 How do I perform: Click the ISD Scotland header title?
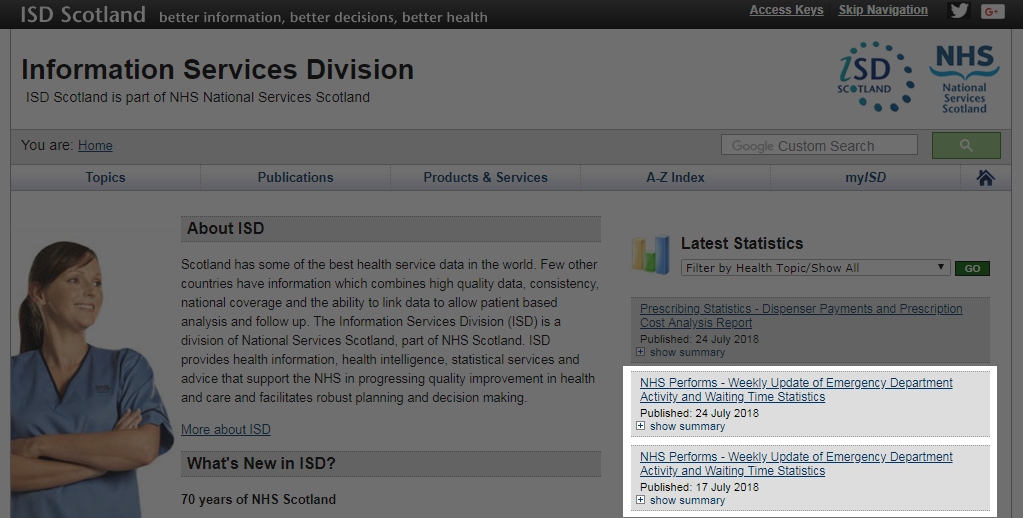[x=83, y=14]
